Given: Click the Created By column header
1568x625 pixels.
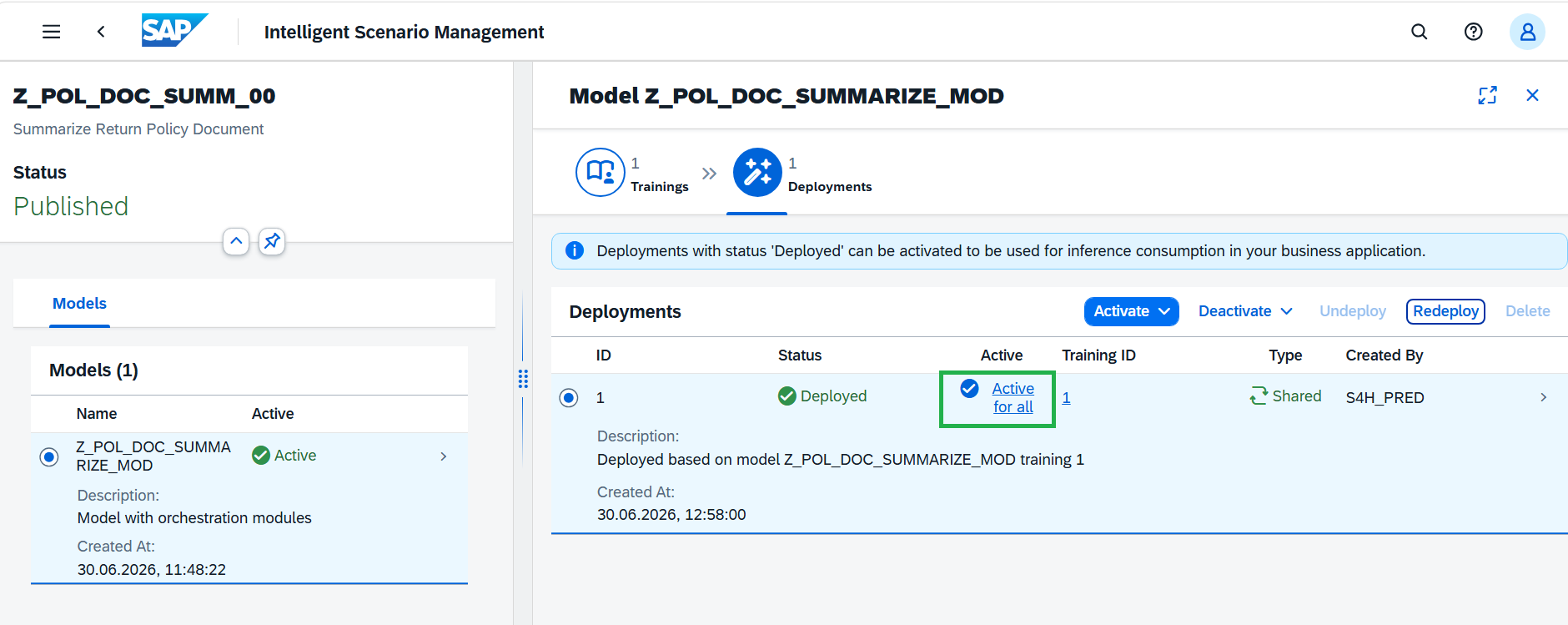Looking at the screenshot, I should tap(1384, 355).
